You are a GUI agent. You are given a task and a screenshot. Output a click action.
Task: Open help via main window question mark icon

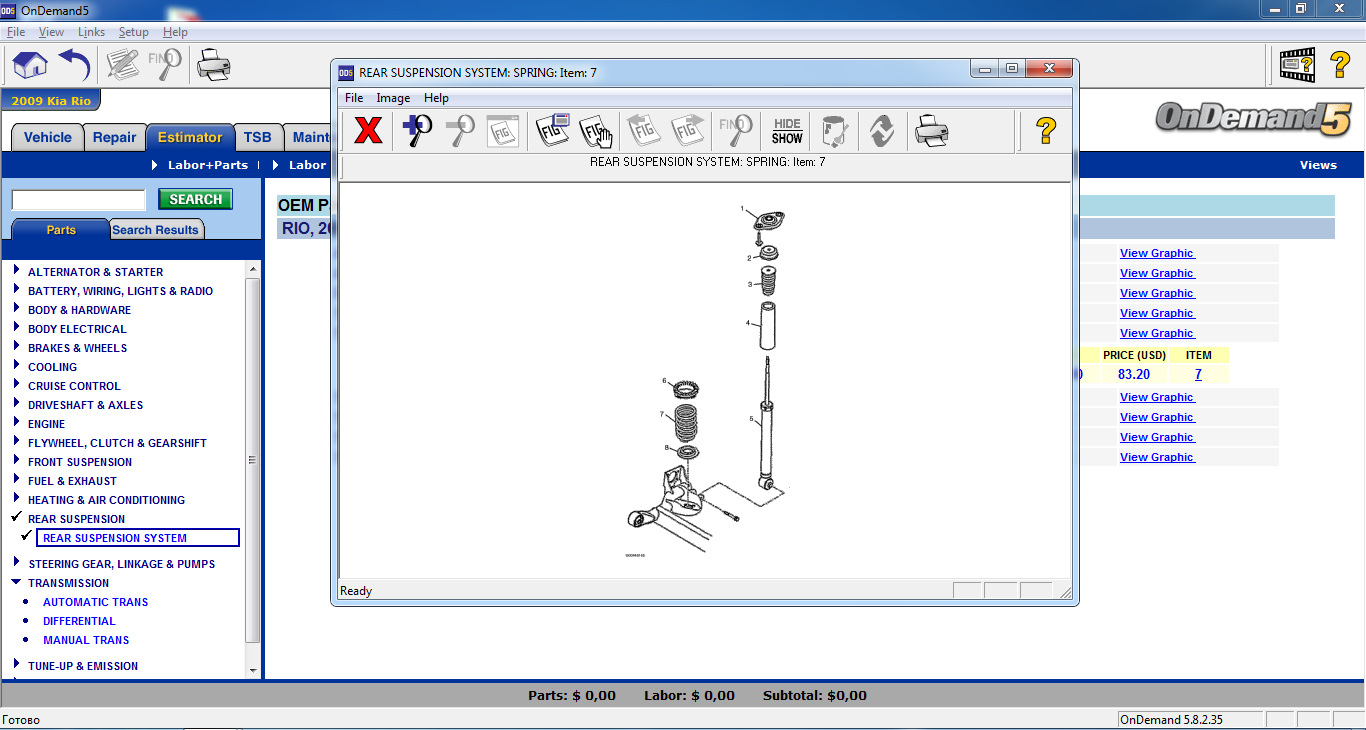tap(1341, 65)
